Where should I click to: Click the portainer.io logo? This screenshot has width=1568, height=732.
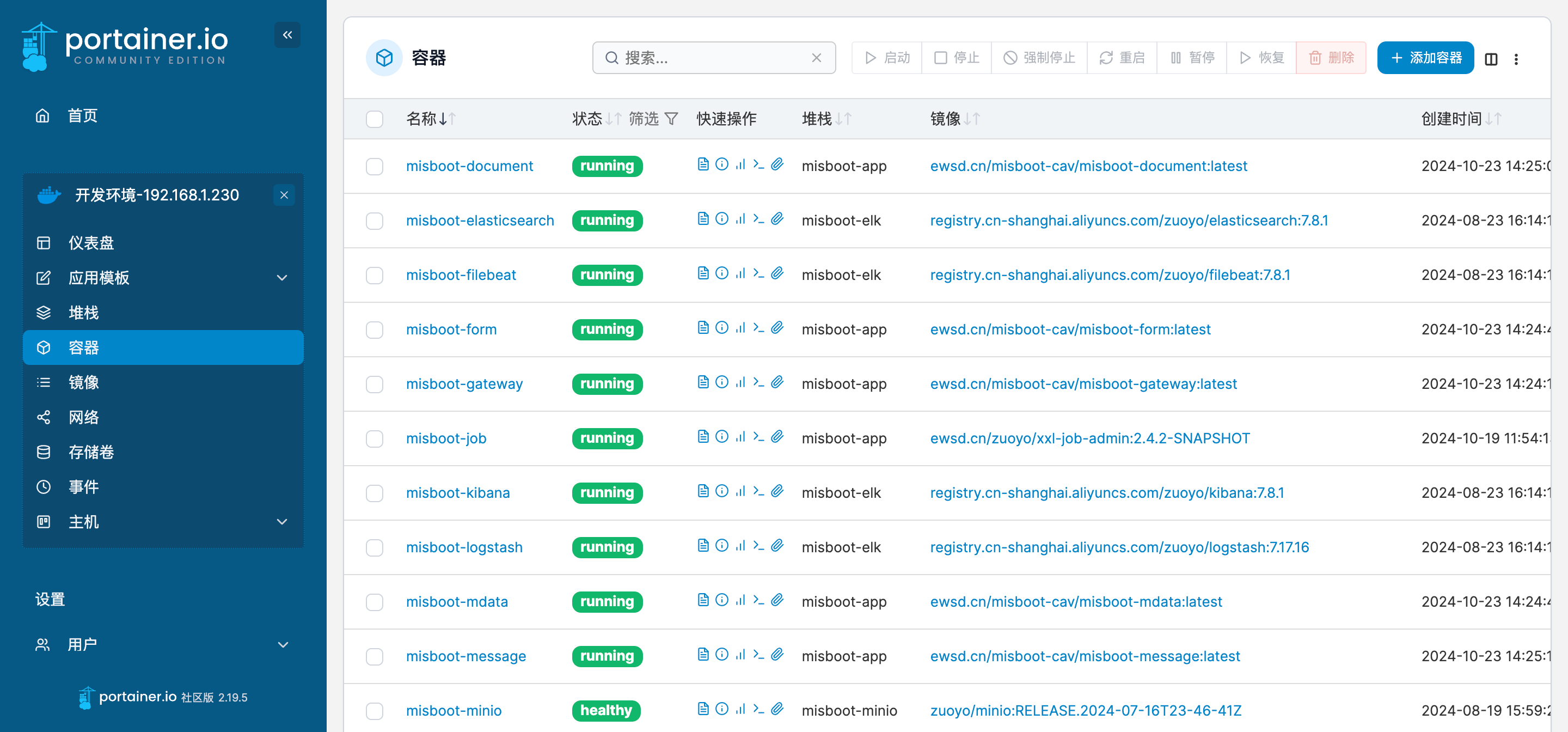click(125, 46)
